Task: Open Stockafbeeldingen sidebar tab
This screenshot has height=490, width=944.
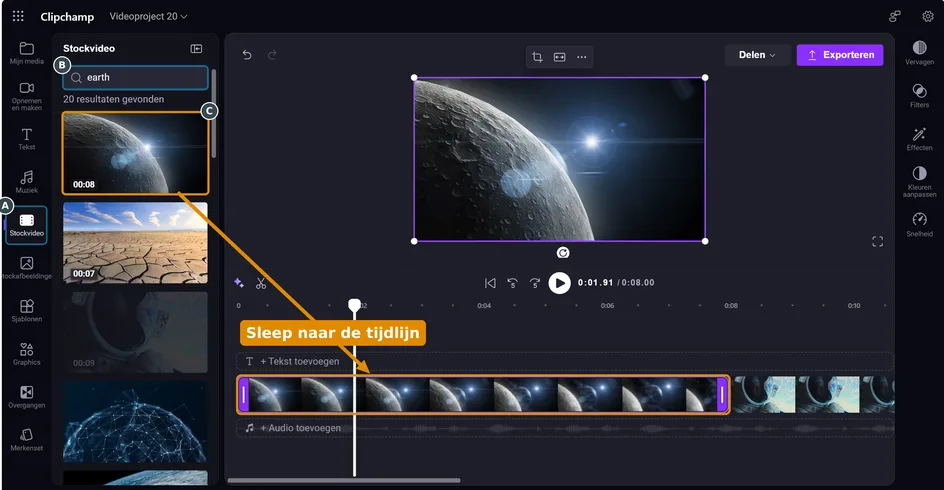Action: coord(26,268)
